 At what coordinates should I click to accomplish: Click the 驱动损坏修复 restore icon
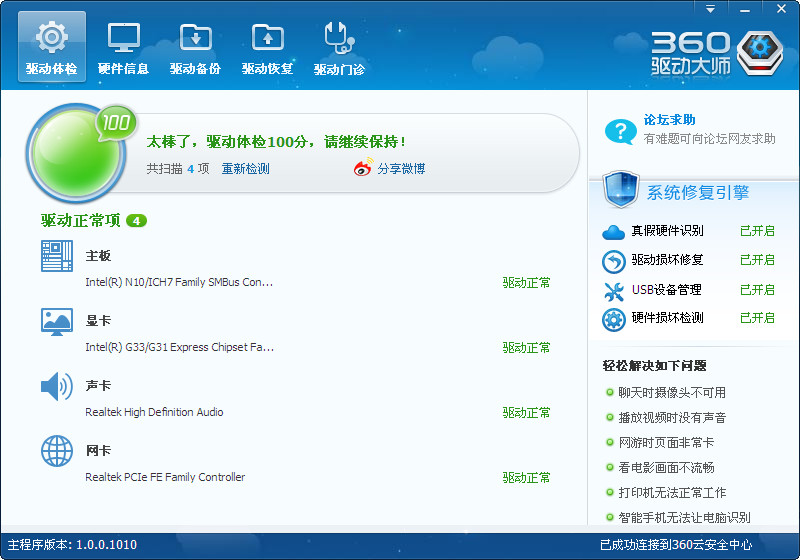coord(613,262)
